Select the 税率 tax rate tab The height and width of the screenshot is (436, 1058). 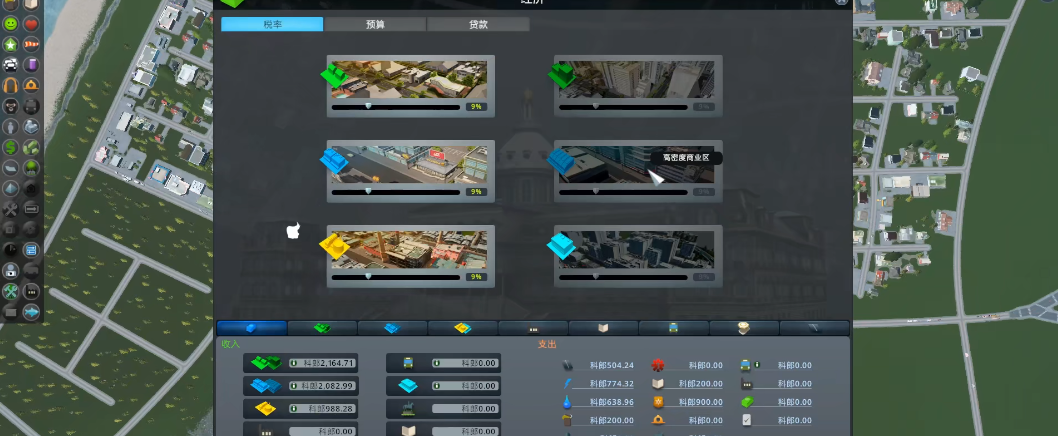tap(273, 24)
